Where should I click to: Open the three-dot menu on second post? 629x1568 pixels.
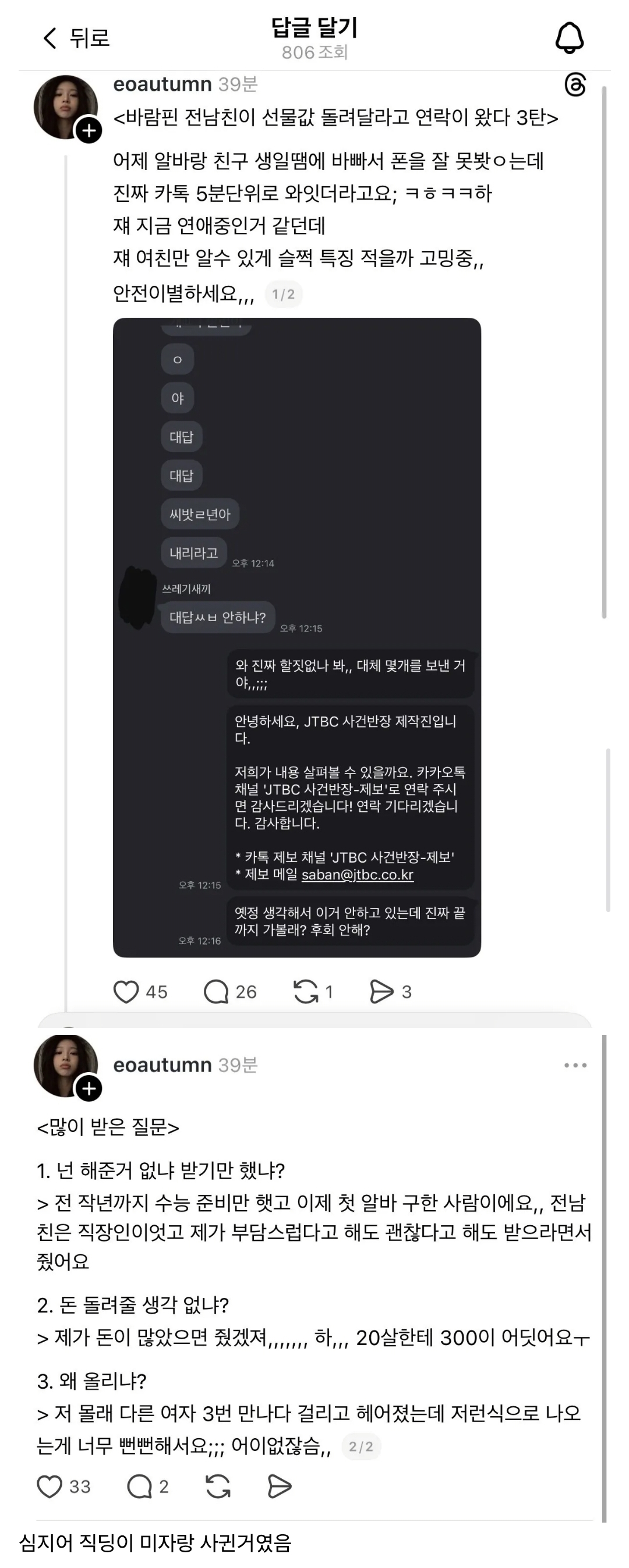[x=575, y=1065]
